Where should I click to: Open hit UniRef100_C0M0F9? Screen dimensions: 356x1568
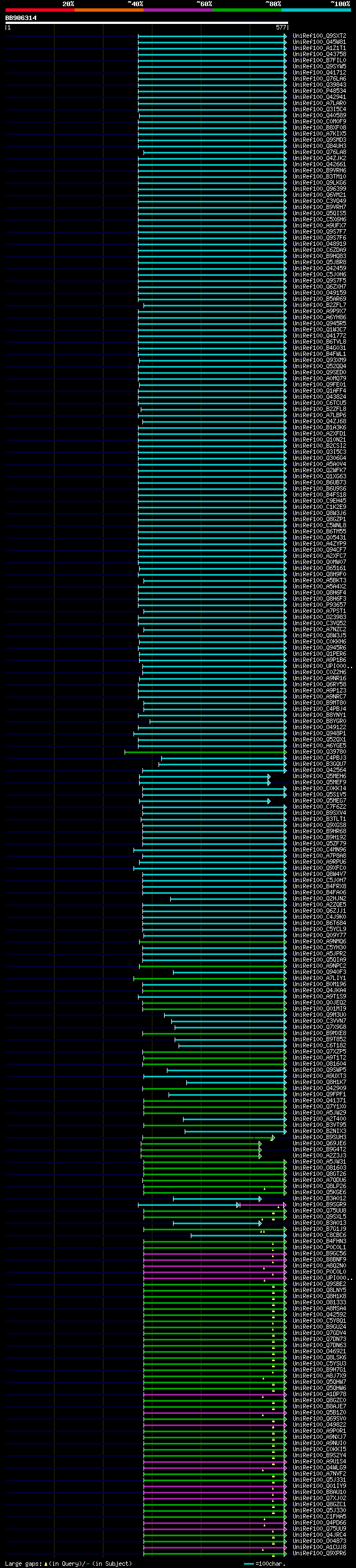coord(319,121)
